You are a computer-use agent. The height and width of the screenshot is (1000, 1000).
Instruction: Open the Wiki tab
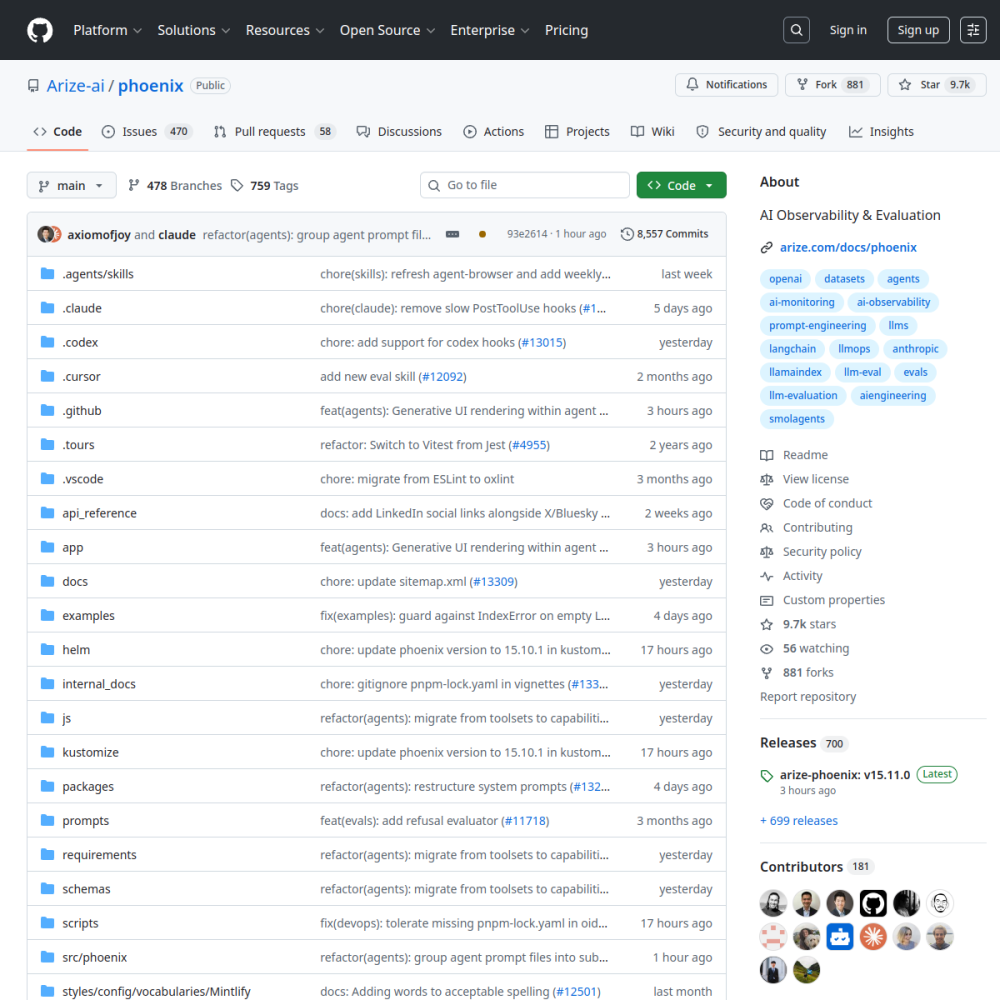pos(652,131)
